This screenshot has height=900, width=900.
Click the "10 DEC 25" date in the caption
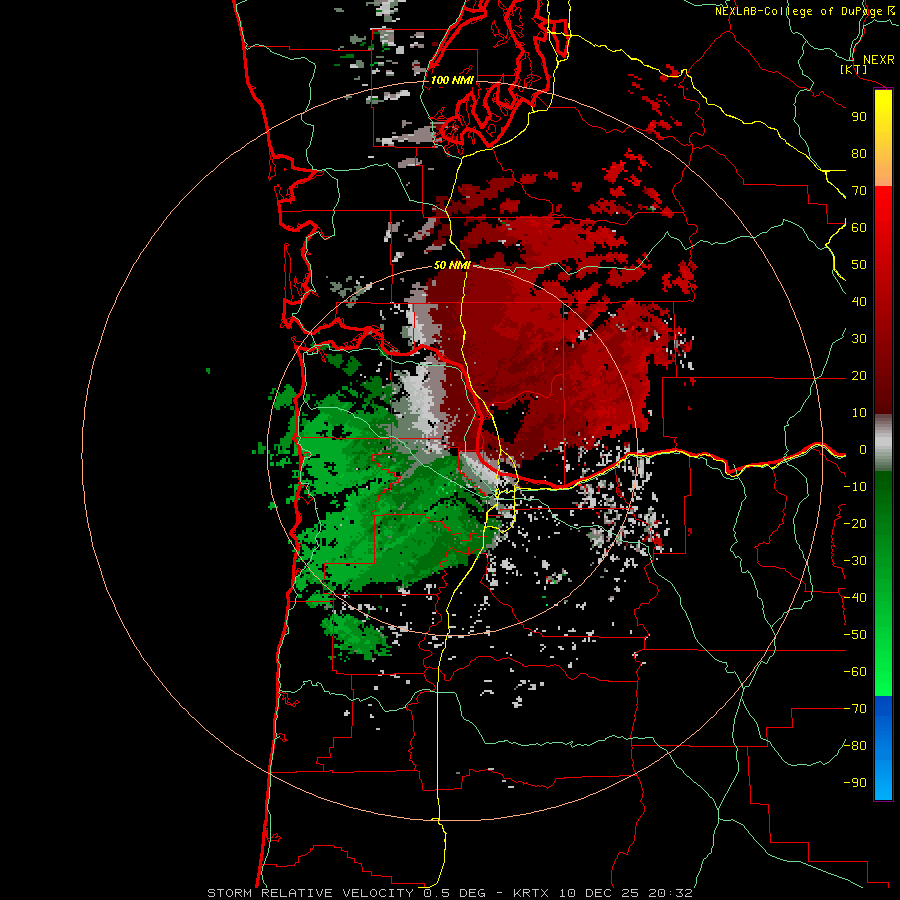tap(599, 893)
